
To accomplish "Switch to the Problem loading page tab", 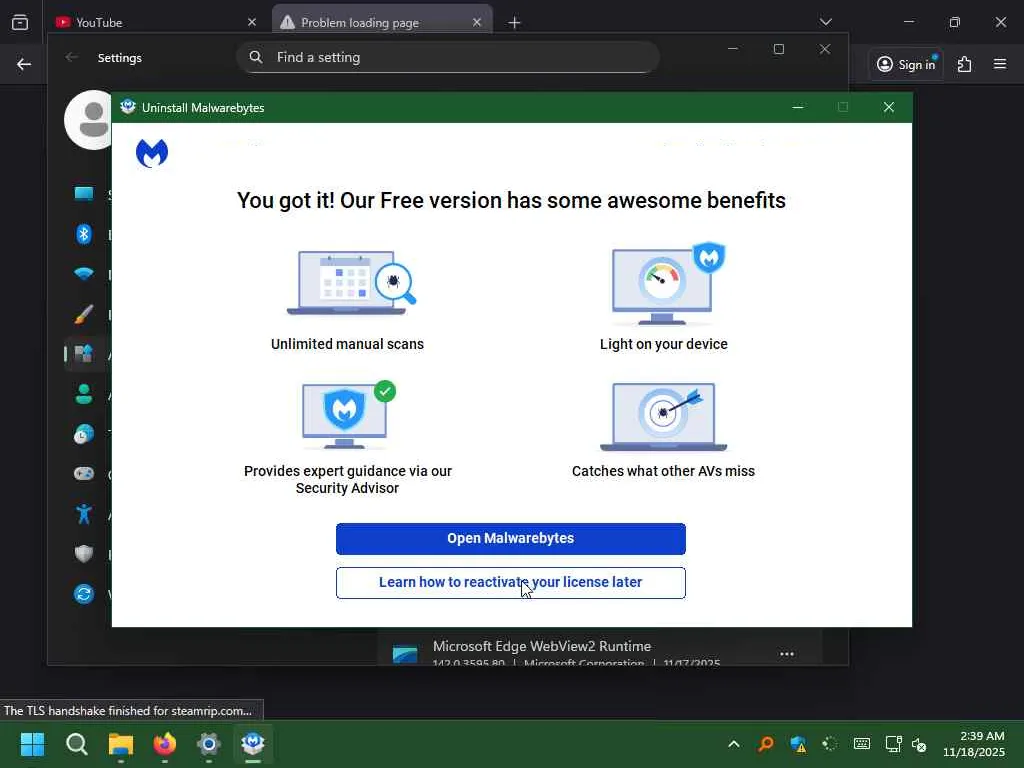I will pos(382,22).
